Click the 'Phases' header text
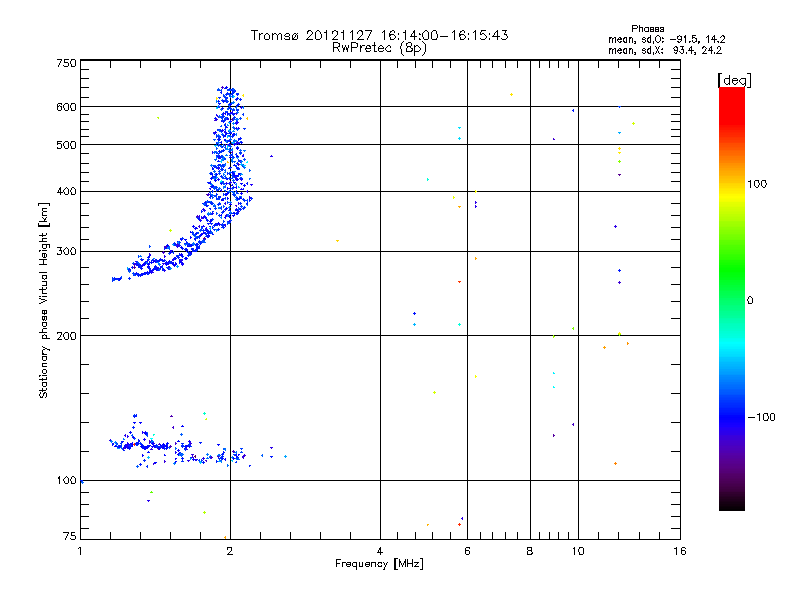 pos(647,29)
